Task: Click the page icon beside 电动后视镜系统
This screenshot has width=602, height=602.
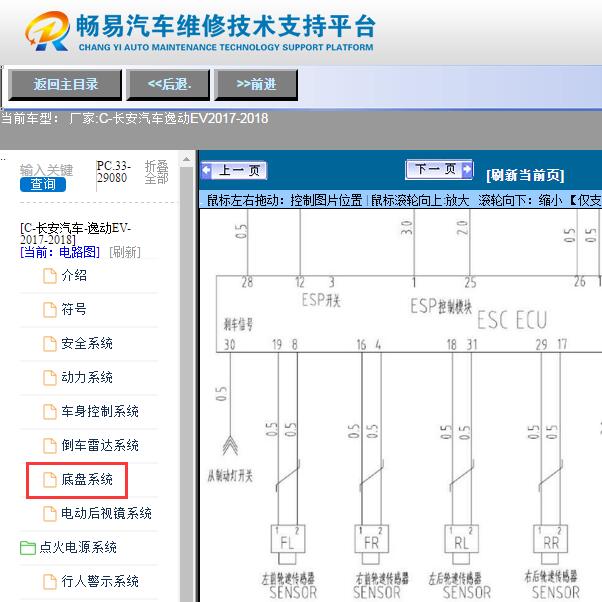Action: [x=50, y=513]
